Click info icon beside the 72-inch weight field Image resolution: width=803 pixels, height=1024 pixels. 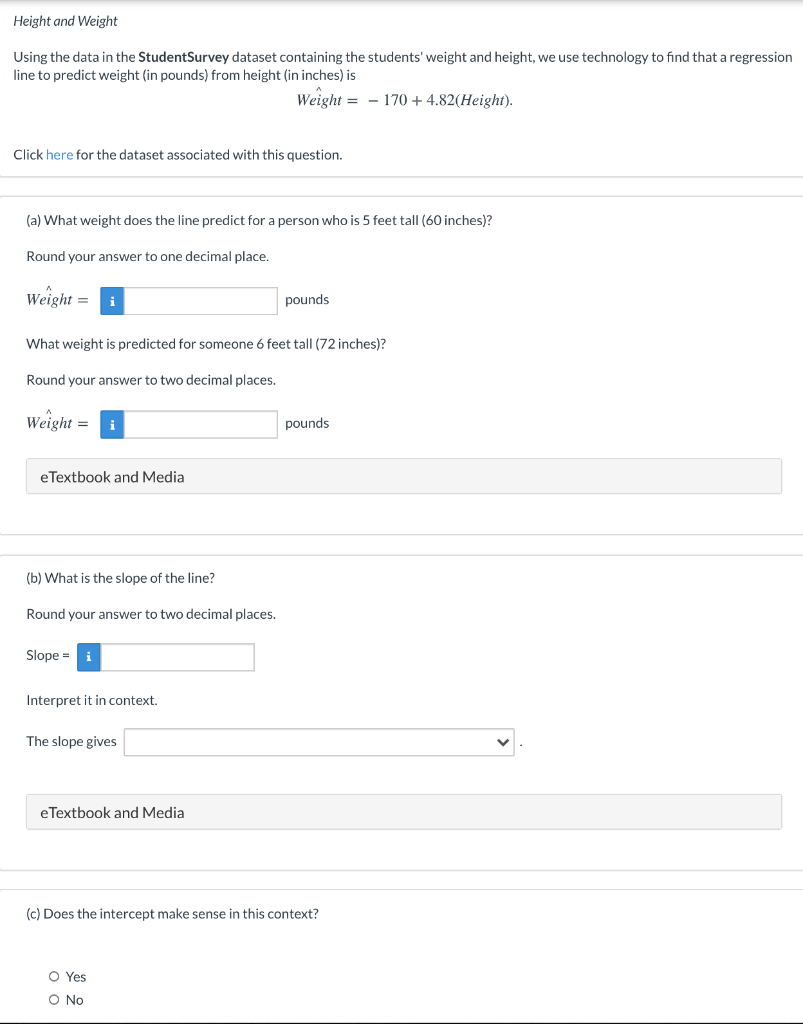113,424
